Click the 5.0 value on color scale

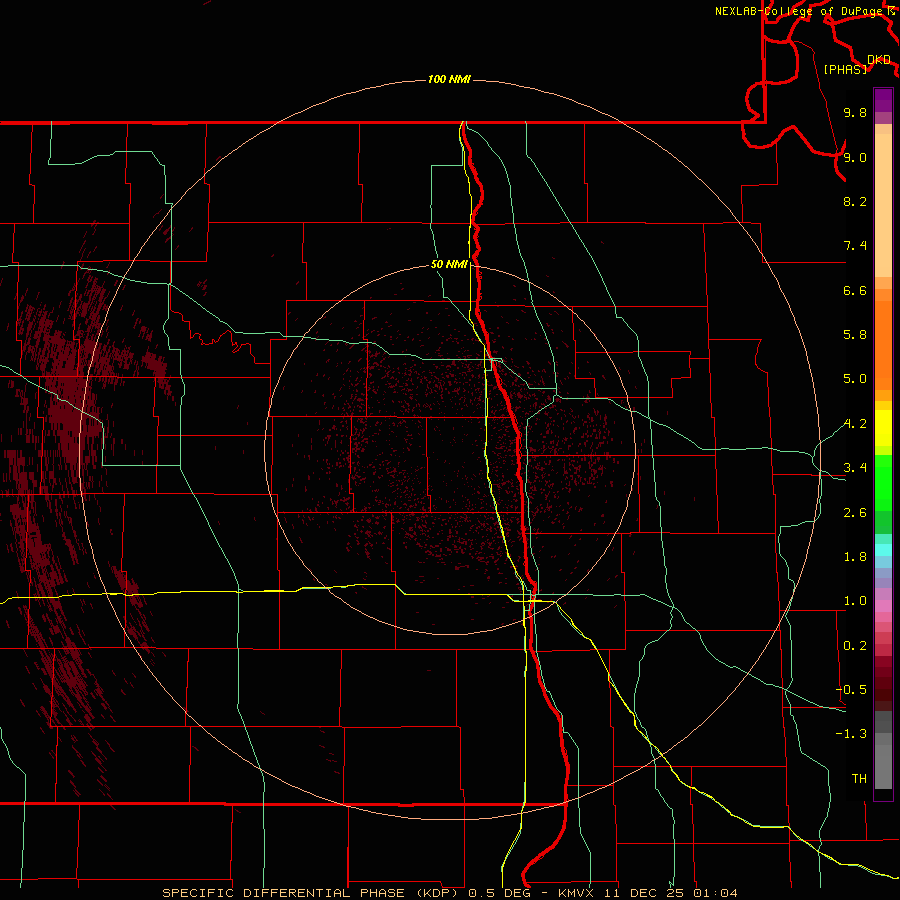[855, 379]
